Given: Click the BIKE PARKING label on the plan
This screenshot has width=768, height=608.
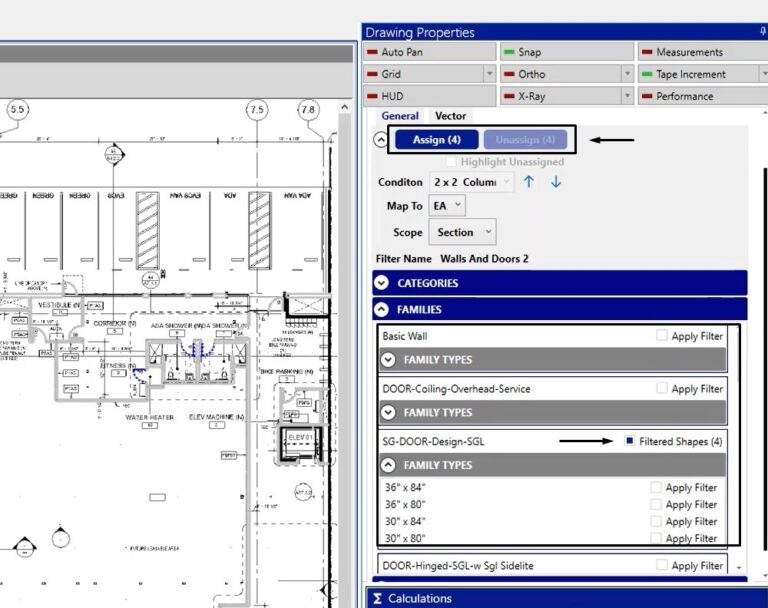Looking at the screenshot, I should [x=287, y=371].
